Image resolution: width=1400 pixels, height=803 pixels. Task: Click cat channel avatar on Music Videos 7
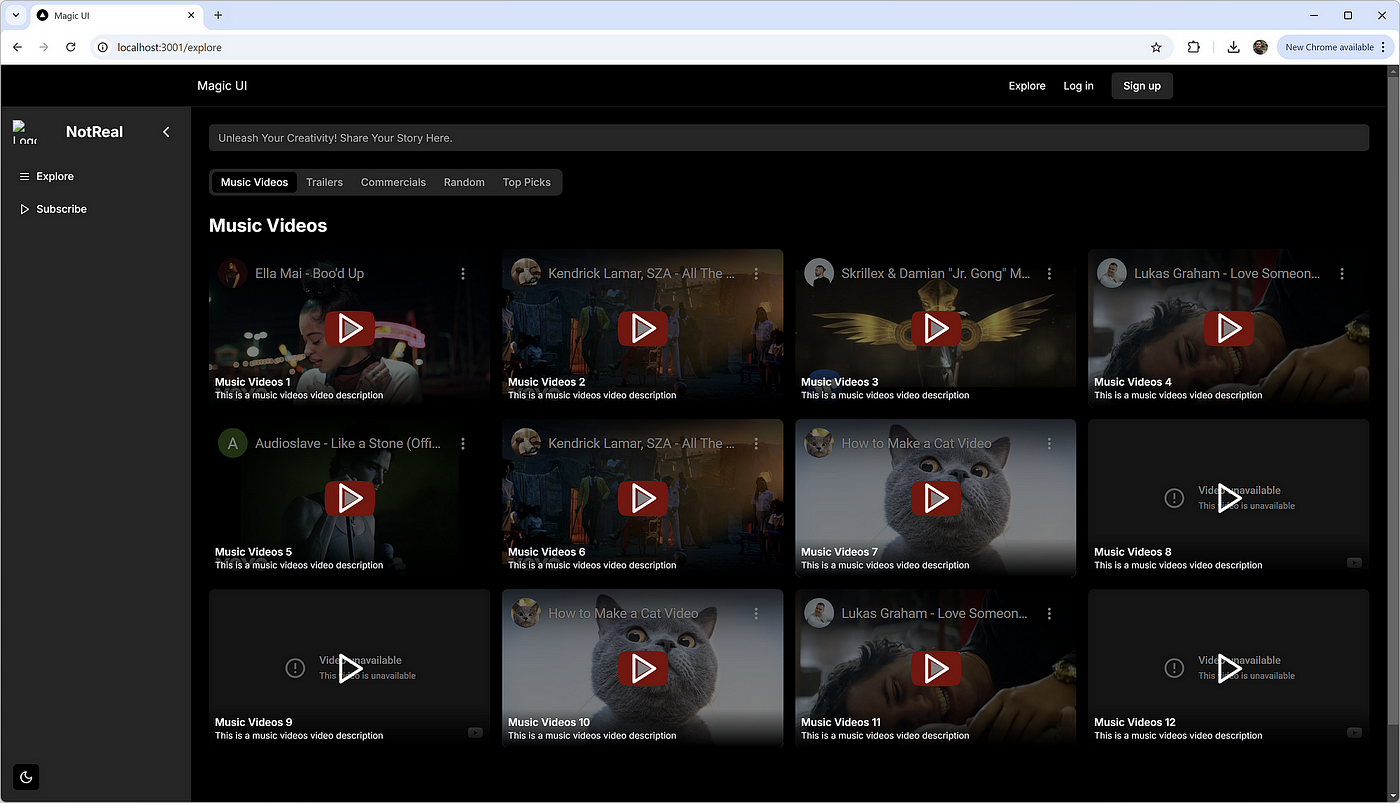[819, 443]
